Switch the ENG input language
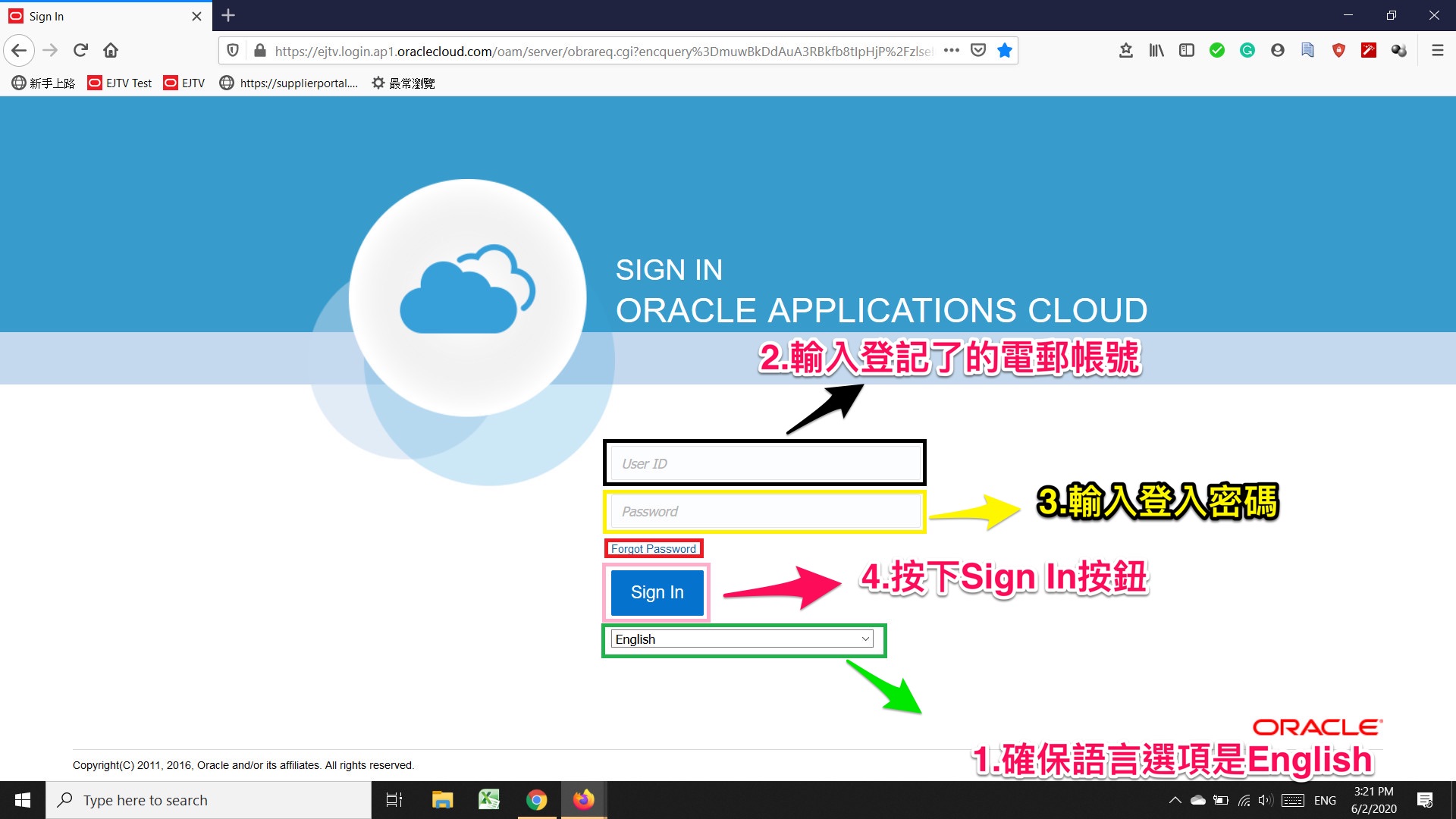The image size is (1456, 819). click(x=1325, y=800)
